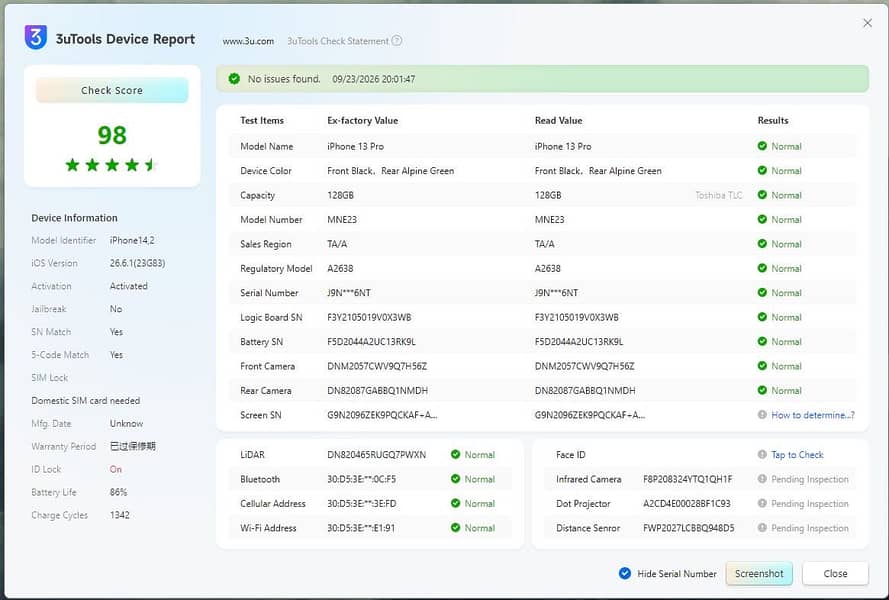Click the Capacity Normal status icon
This screenshot has height=600, width=889.
click(762, 195)
